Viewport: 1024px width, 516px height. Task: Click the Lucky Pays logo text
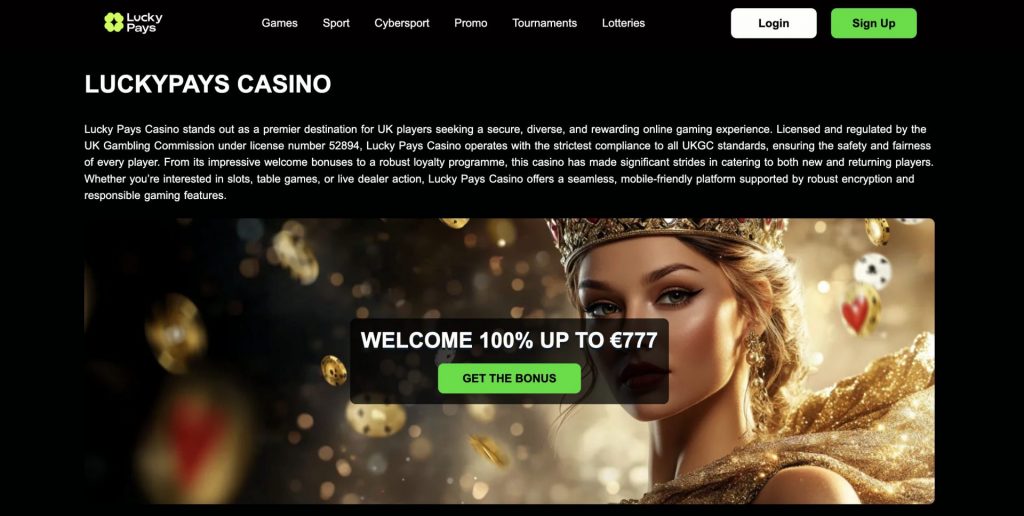[144, 23]
